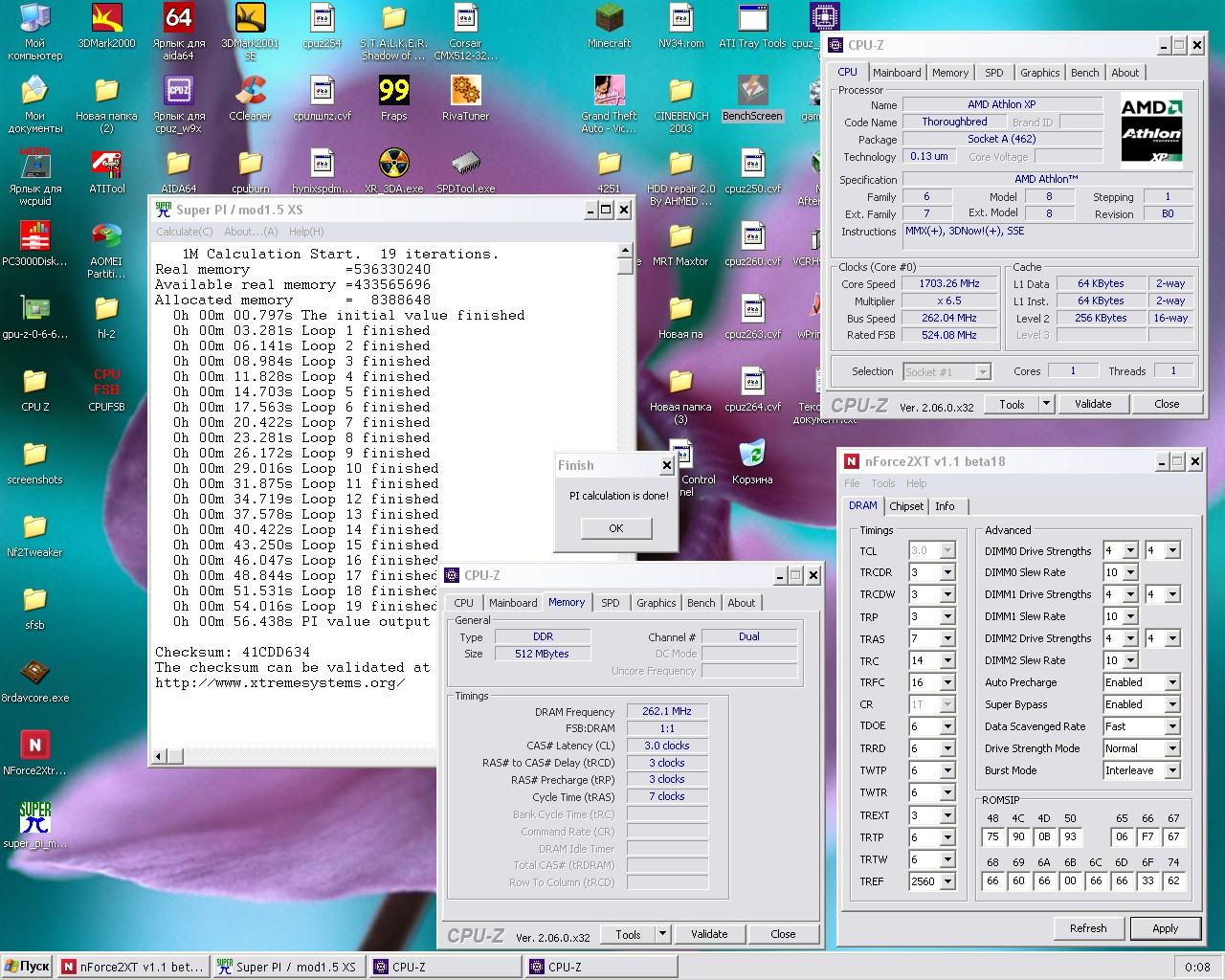Expand the Super Bypass dropdown
The width and height of the screenshot is (1225, 980).
tap(1172, 704)
